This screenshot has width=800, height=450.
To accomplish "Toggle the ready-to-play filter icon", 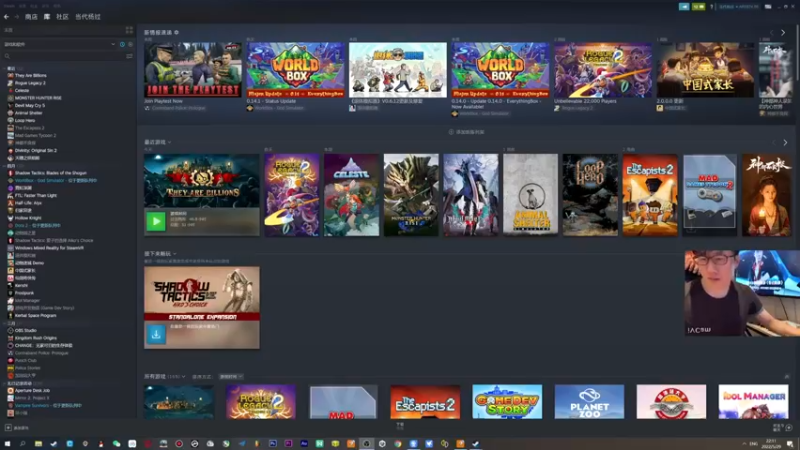I will click(x=130, y=44).
